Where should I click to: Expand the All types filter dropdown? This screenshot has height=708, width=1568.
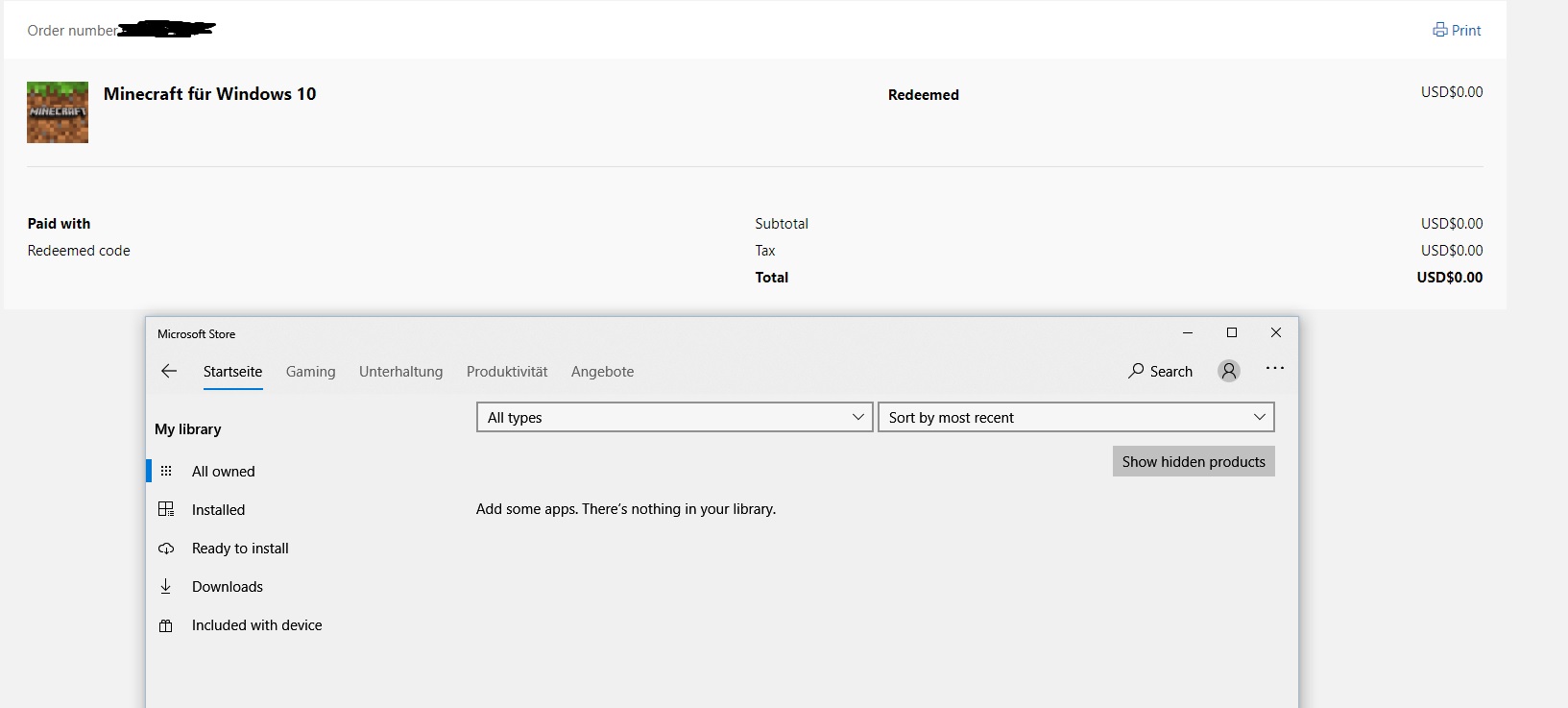click(x=674, y=417)
